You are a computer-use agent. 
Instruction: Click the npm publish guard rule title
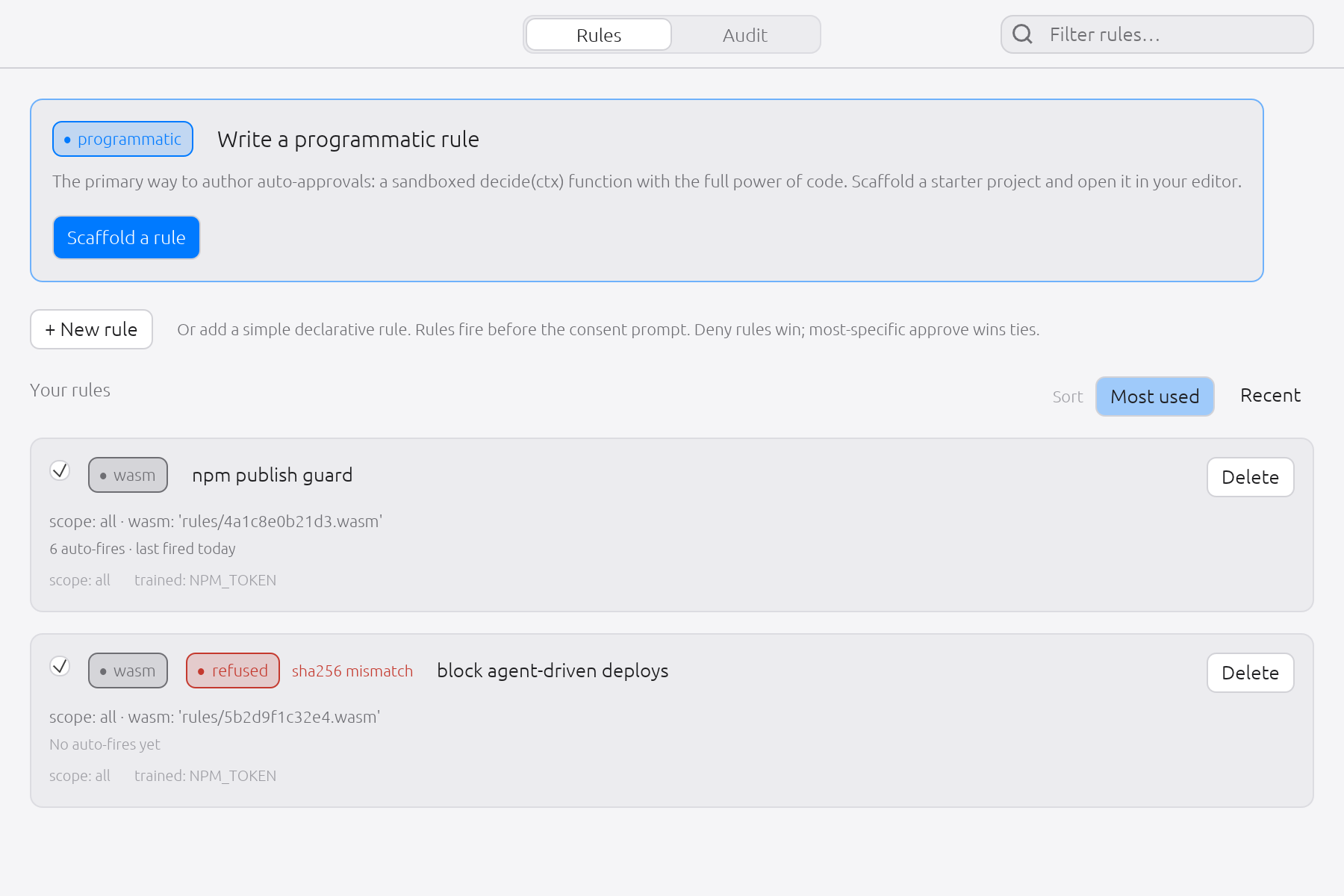272,476
